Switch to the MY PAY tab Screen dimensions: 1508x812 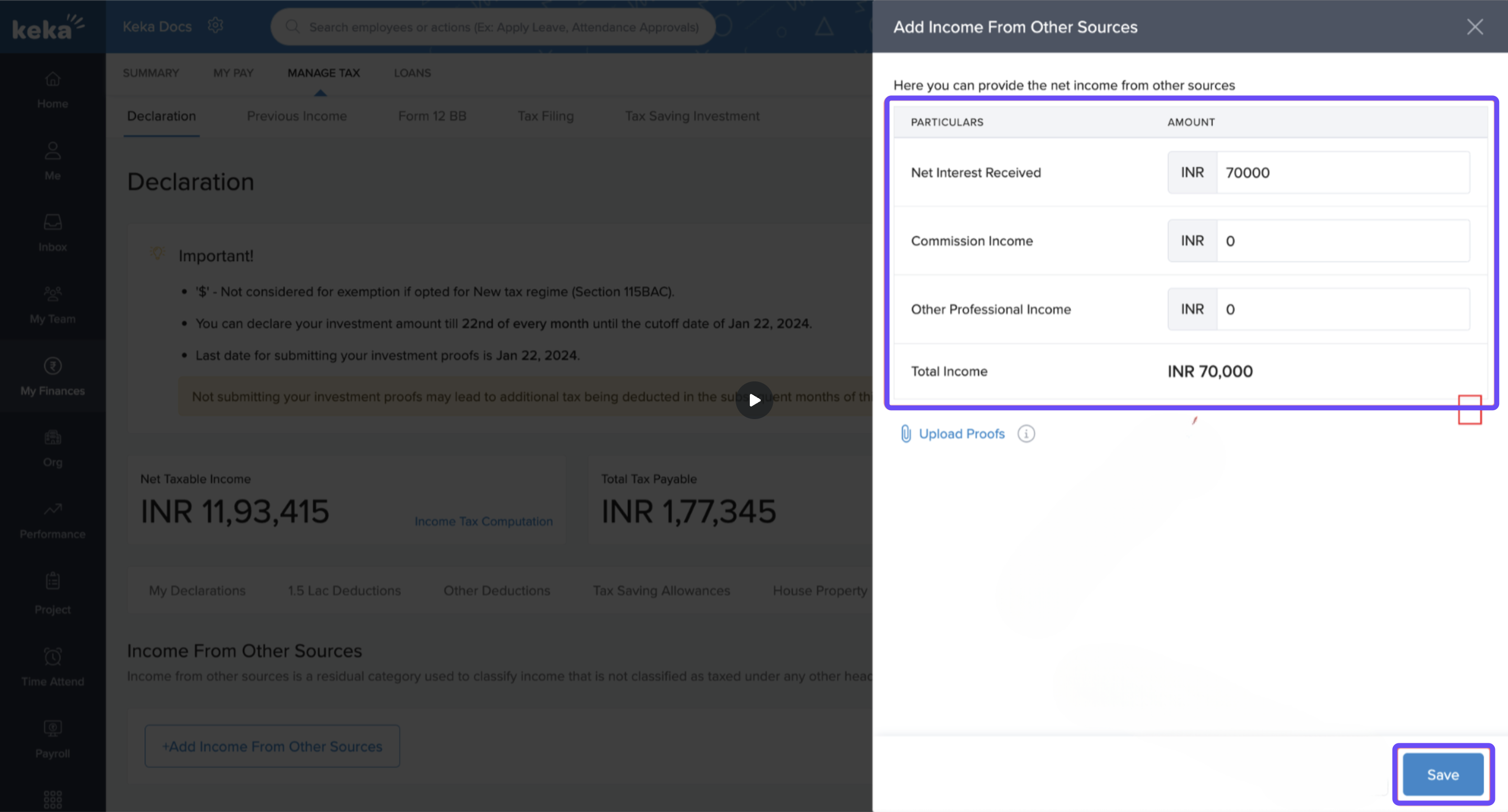click(x=233, y=73)
